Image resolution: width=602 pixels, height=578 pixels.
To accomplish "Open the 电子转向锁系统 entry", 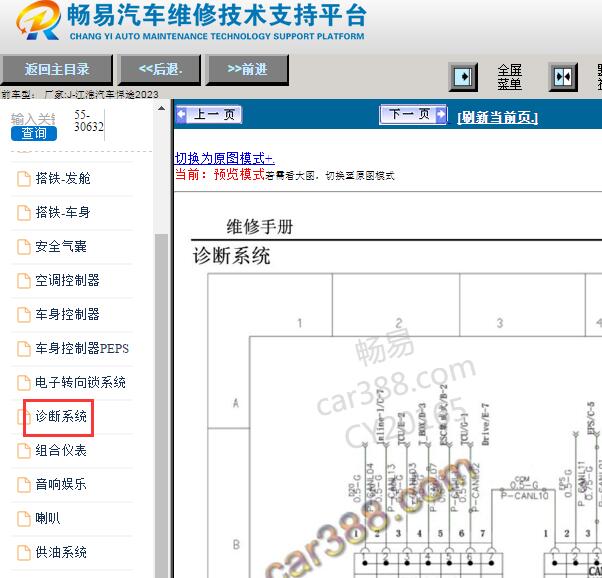I will coord(81,382).
